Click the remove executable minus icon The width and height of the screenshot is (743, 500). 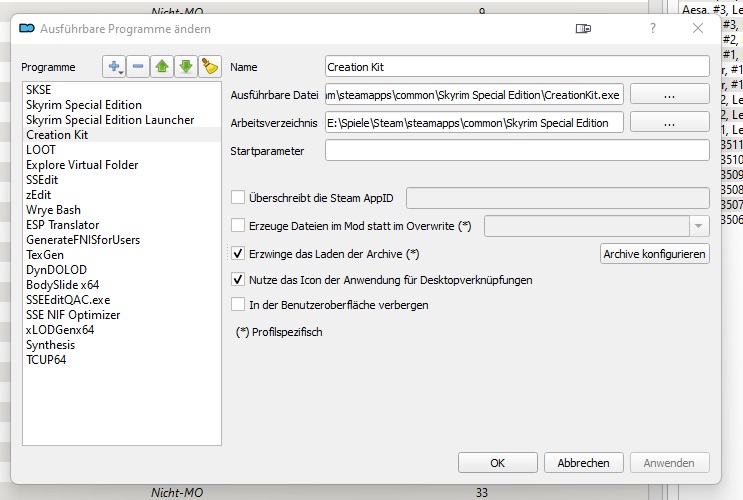[138, 67]
